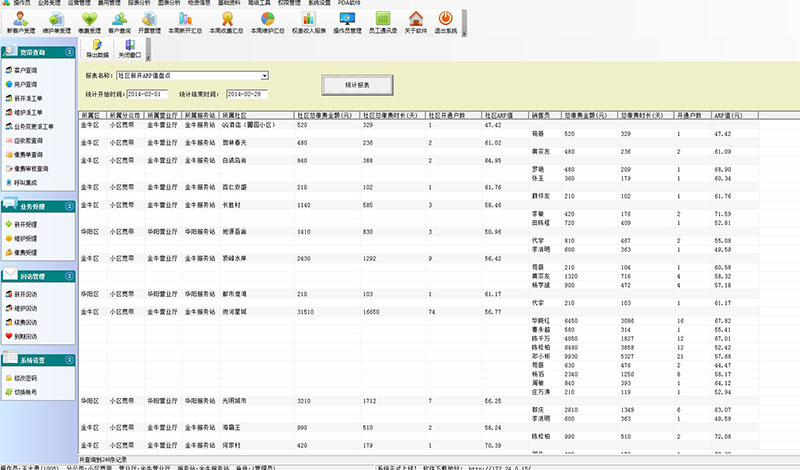Viewport: 800px width, 470px height.
Task: Click 关闭窗口 close window icon
Action: click(130, 48)
